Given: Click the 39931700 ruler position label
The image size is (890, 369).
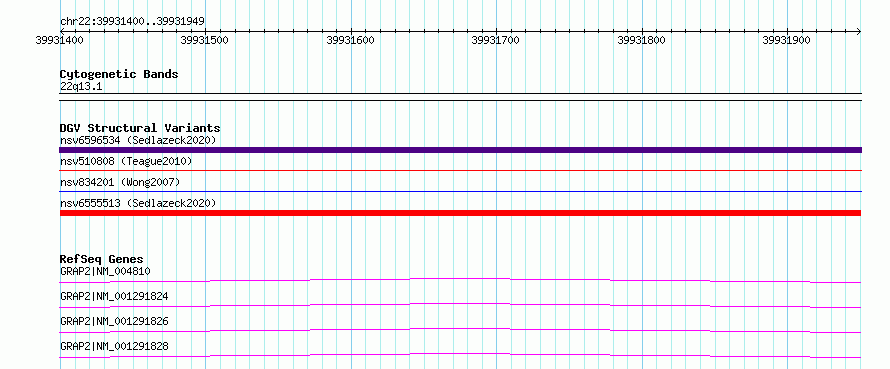Looking at the screenshot, I should click(x=496, y=40).
